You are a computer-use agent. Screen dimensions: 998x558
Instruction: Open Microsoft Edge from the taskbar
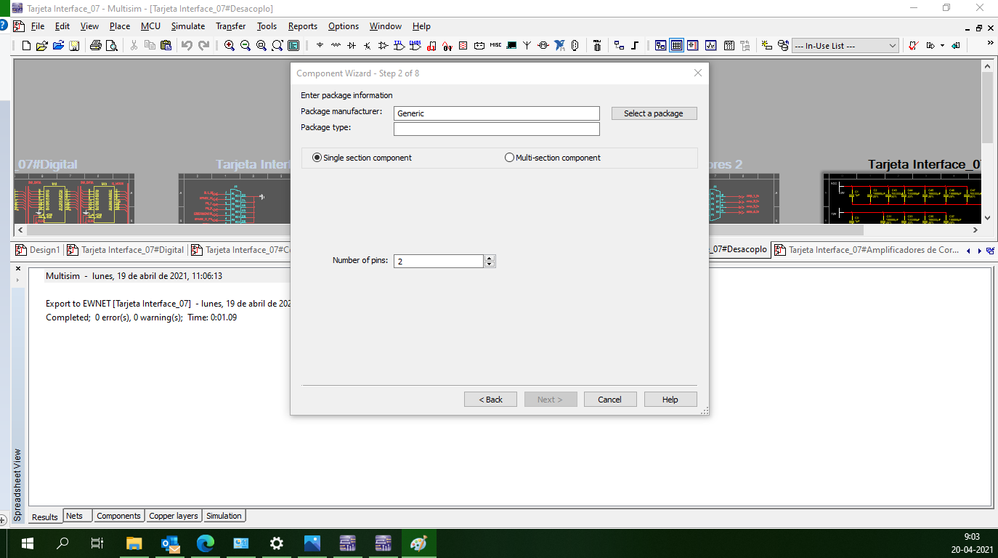point(205,543)
